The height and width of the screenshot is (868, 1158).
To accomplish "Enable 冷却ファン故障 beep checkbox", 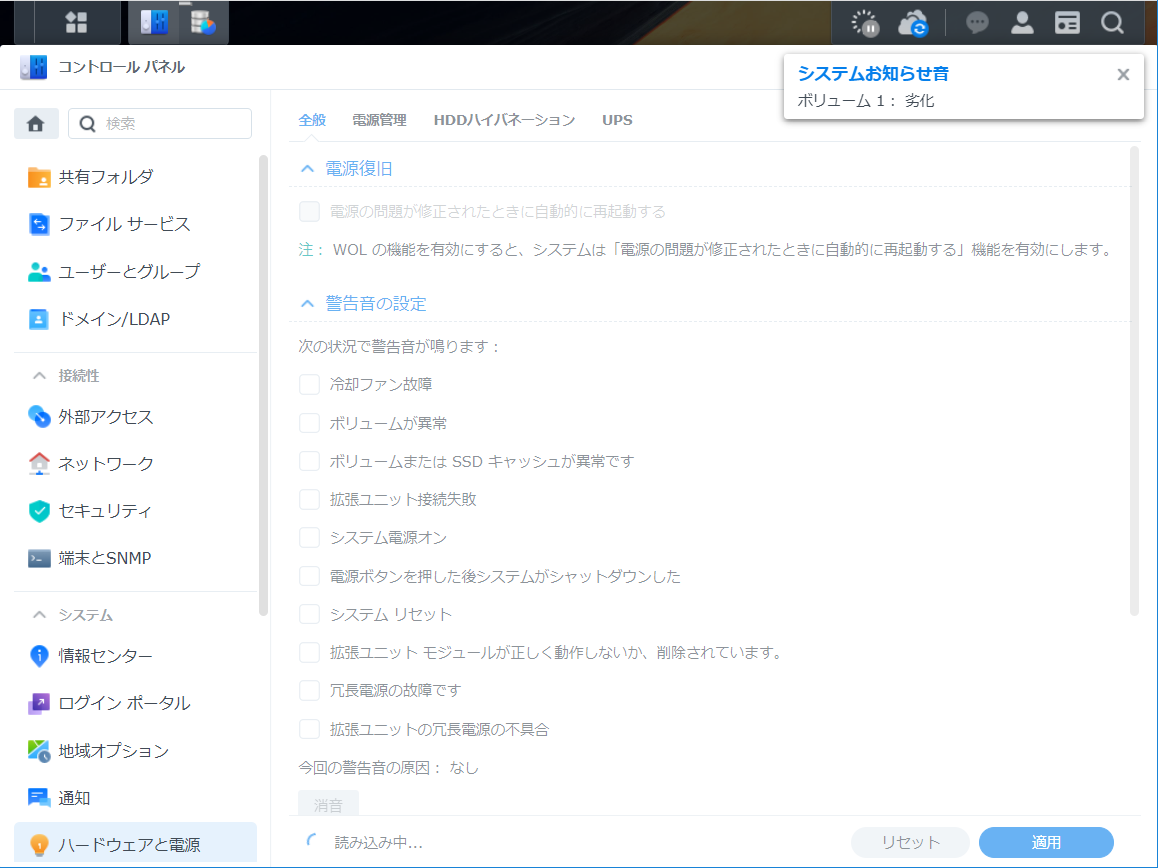I will click(309, 385).
